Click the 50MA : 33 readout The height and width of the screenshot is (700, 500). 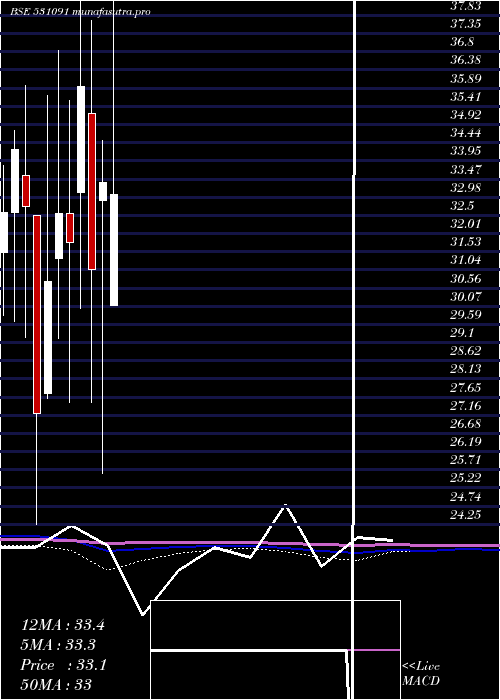click(56, 684)
